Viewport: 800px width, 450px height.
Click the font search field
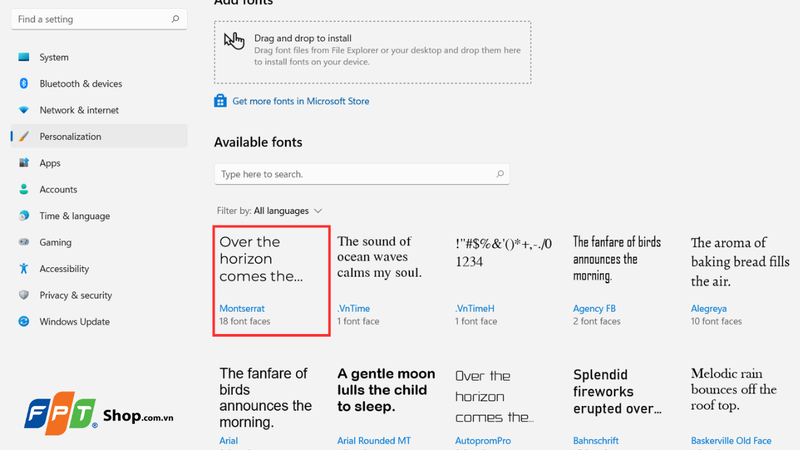355,174
